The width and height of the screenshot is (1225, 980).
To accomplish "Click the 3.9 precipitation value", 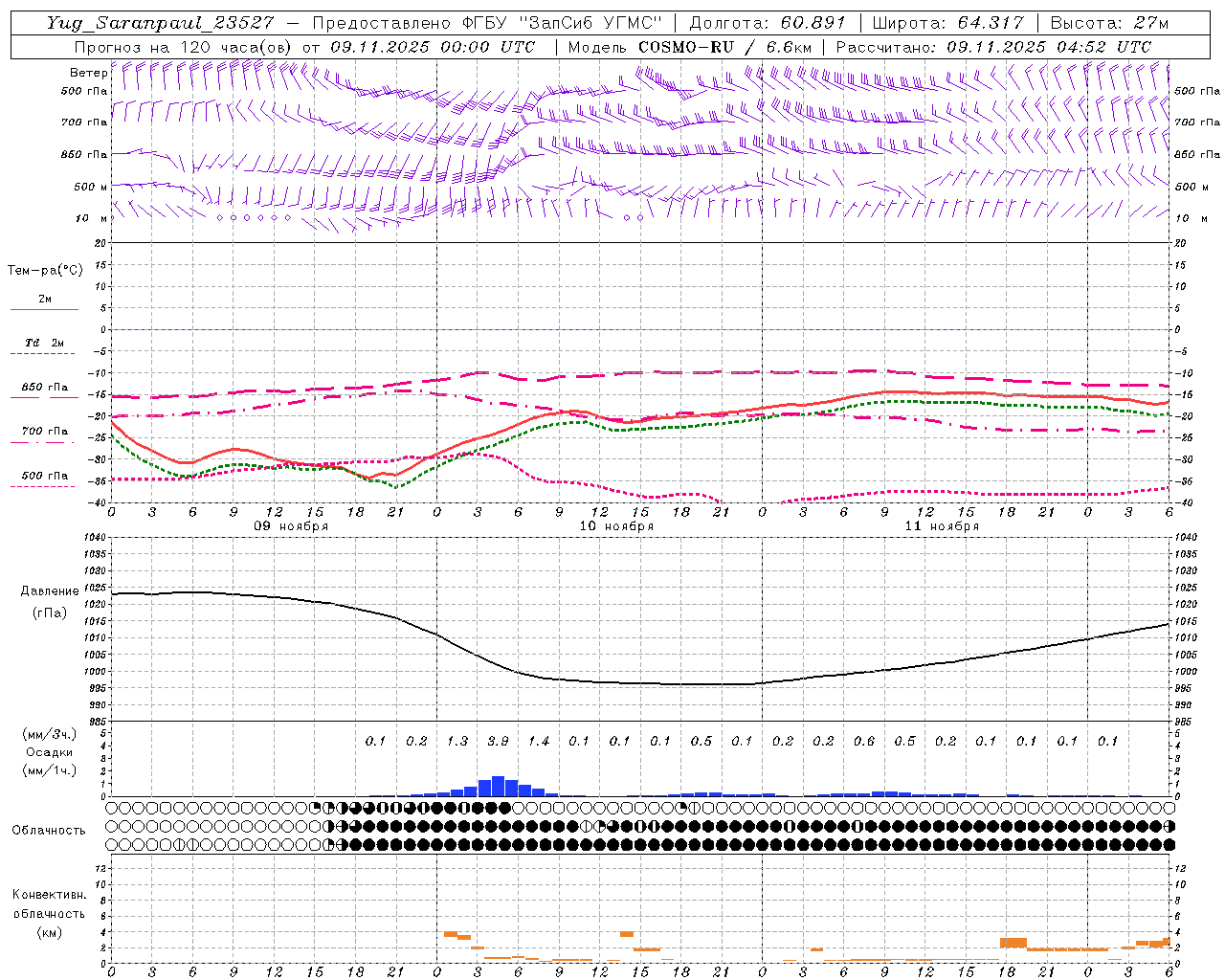I will pyautogui.click(x=498, y=742).
